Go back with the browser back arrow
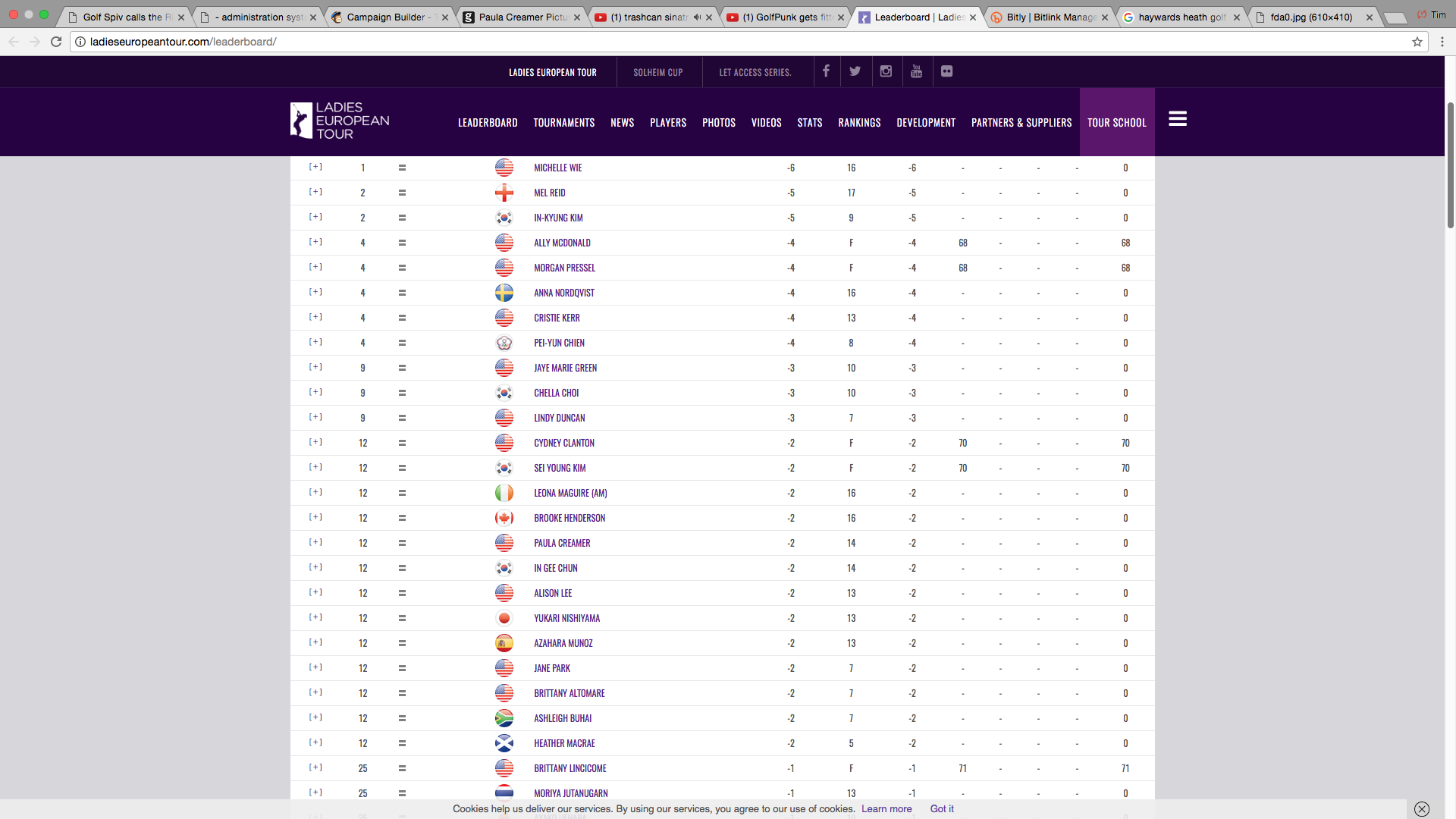1456x819 pixels. [14, 42]
